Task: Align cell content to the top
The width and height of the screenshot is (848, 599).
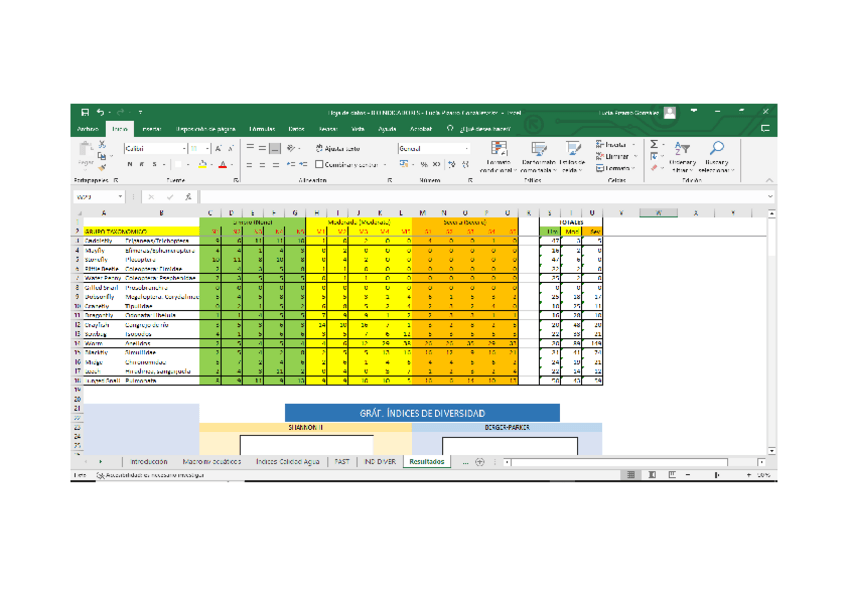Action: click(x=250, y=148)
